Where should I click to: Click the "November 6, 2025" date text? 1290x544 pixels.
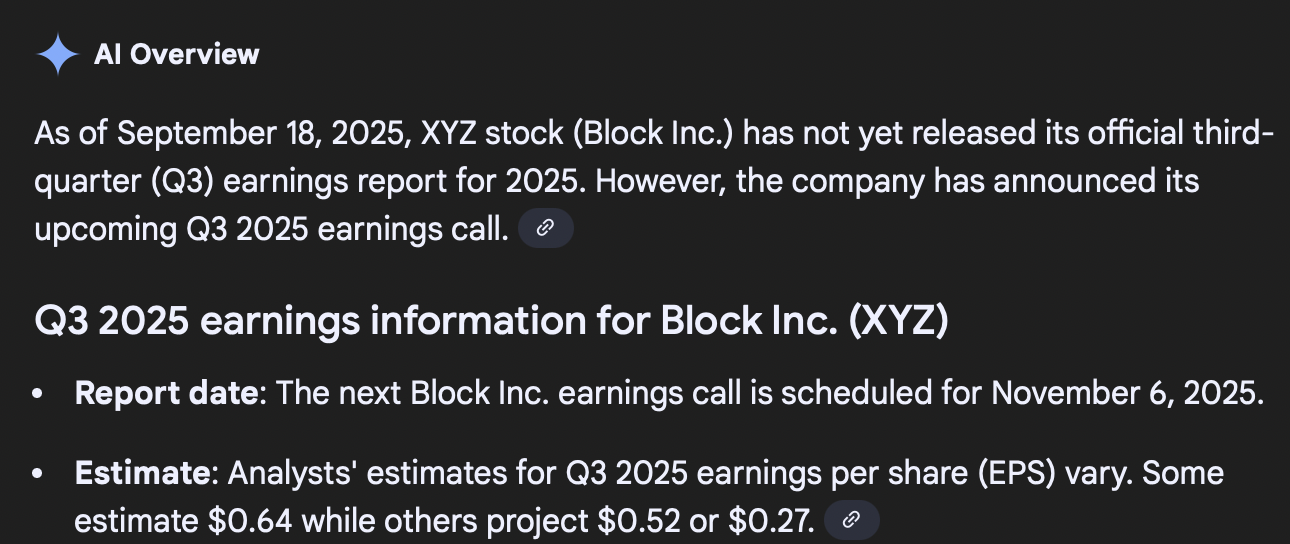click(1126, 393)
